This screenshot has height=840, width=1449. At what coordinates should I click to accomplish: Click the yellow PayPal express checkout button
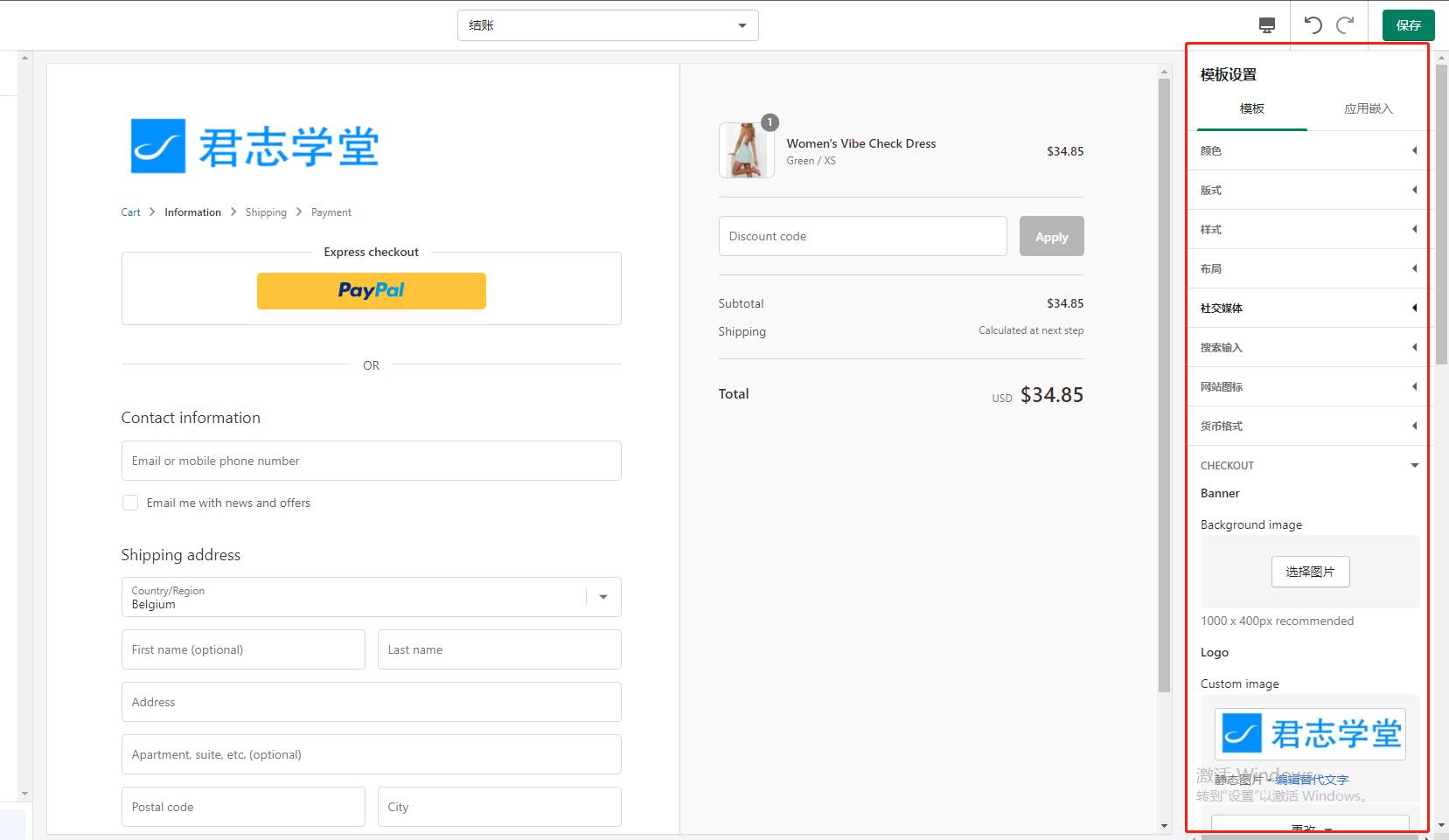point(372,291)
